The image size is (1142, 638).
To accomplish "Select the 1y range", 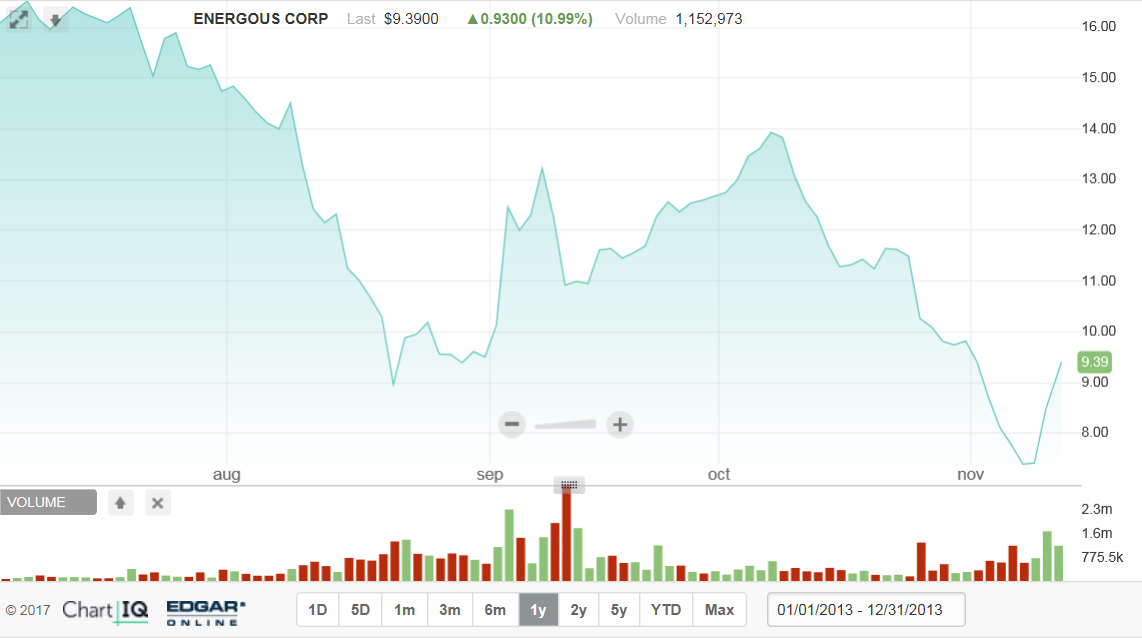I will click(538, 610).
